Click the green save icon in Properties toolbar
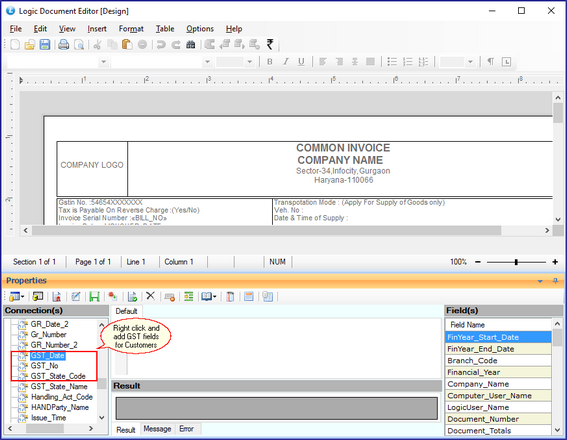The image size is (567, 440). click(94, 296)
